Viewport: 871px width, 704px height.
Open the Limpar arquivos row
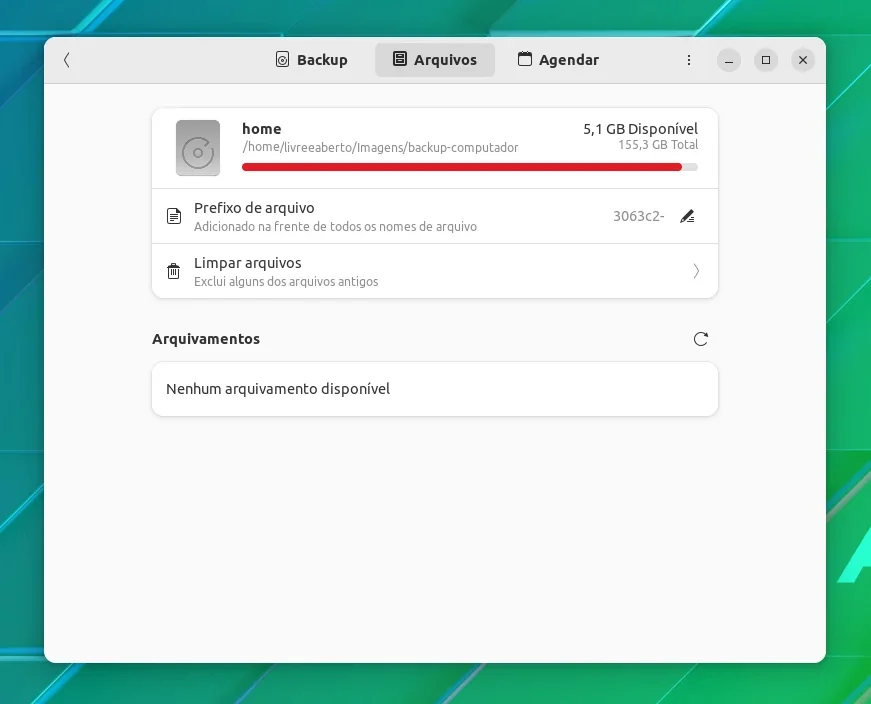pos(435,271)
